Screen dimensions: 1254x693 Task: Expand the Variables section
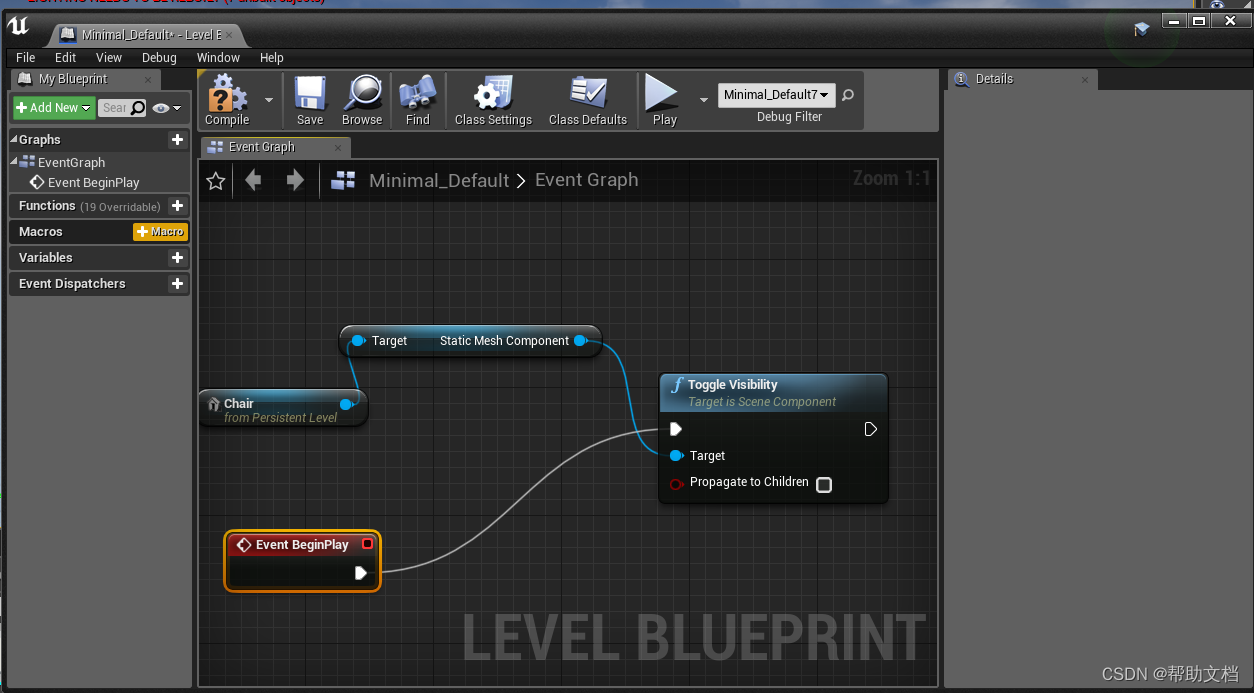[46, 258]
